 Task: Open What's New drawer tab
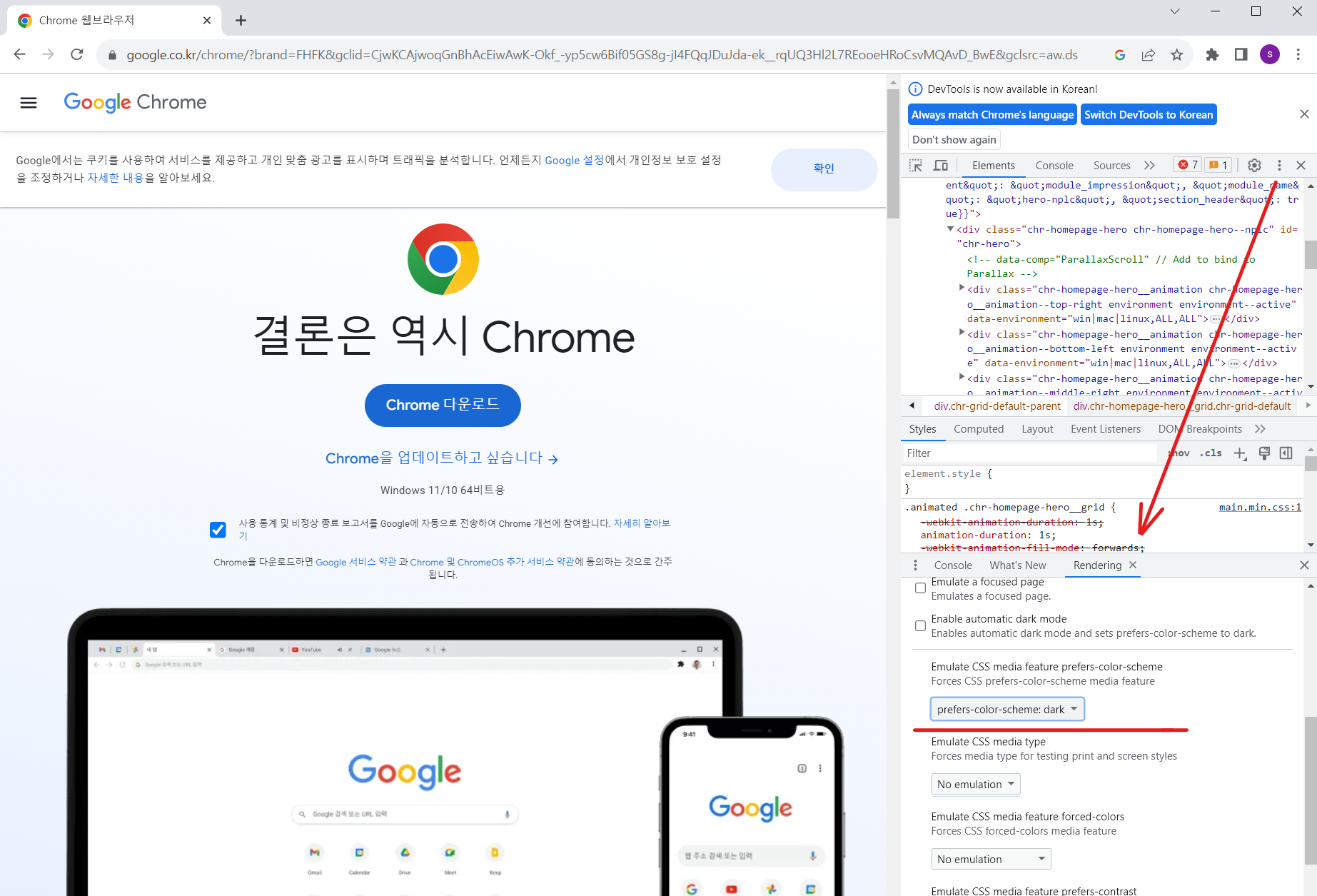pyautogui.click(x=1018, y=565)
